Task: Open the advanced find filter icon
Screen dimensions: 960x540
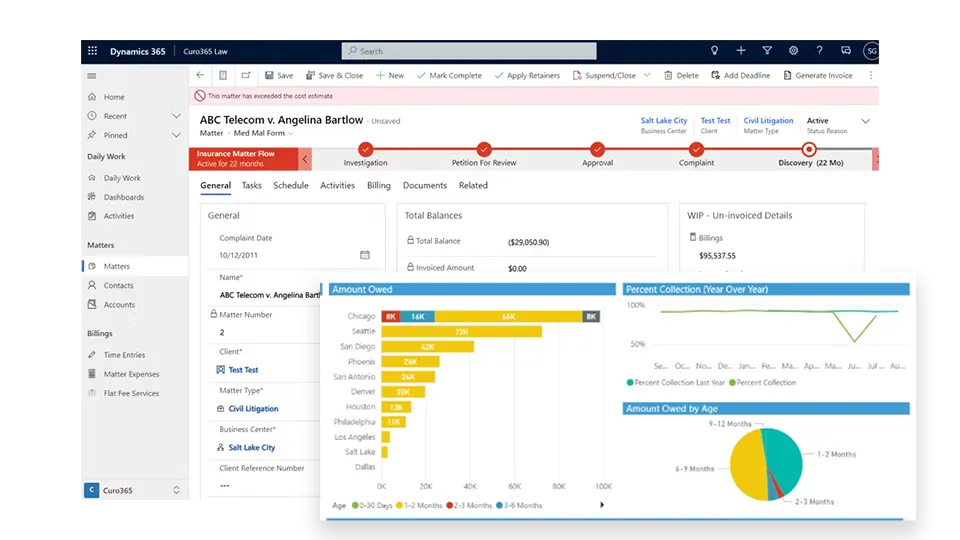Action: (x=767, y=51)
